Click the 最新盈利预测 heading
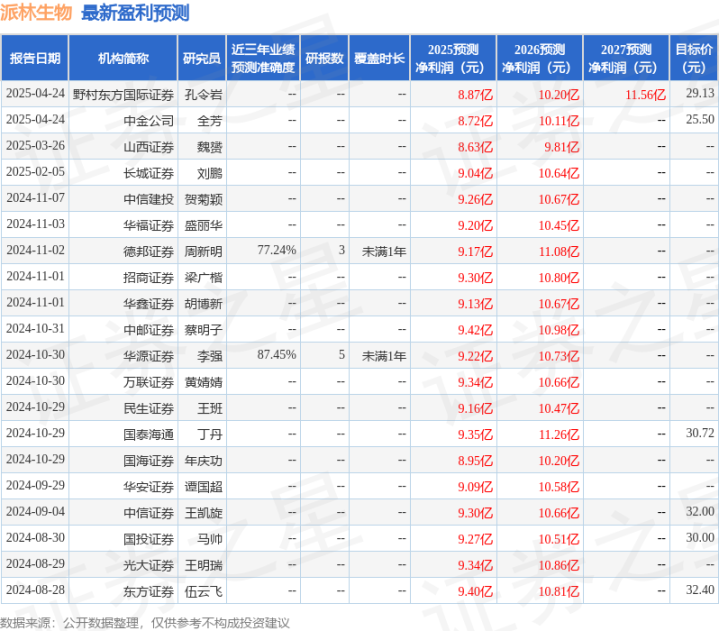 pos(135,12)
